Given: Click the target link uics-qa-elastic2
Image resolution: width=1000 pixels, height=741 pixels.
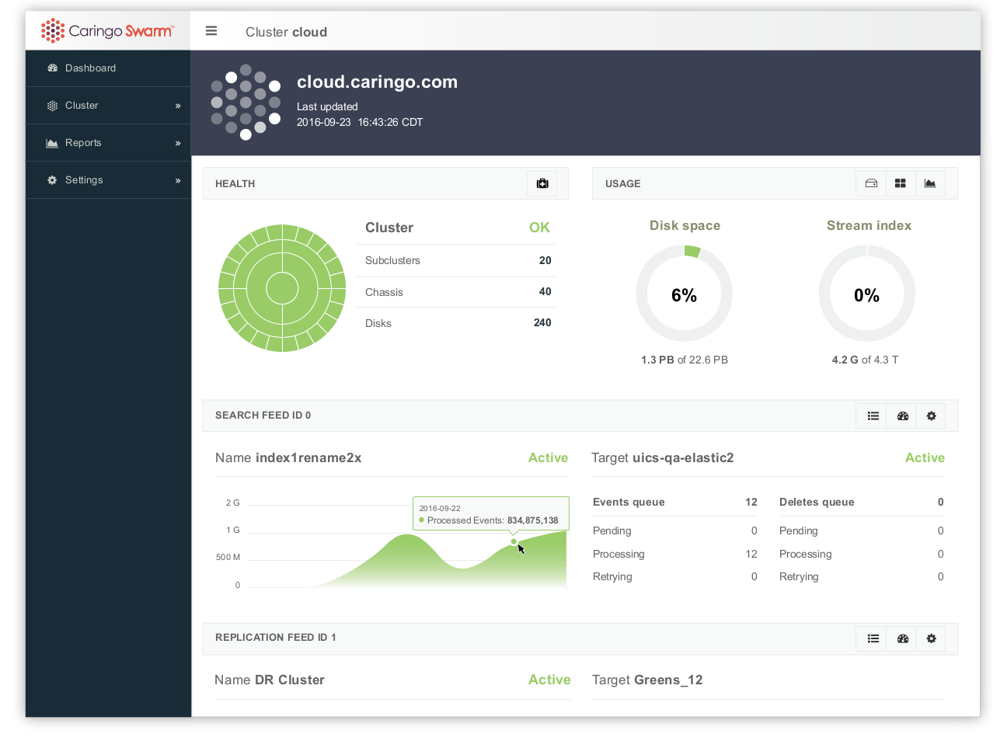Looking at the screenshot, I should (x=682, y=457).
